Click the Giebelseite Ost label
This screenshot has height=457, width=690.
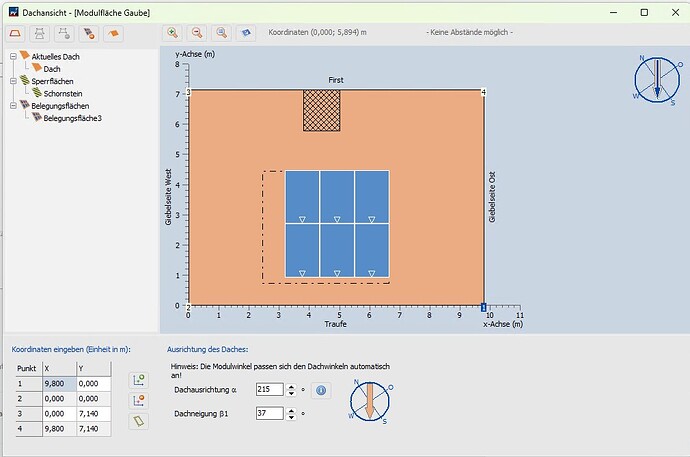click(x=492, y=197)
